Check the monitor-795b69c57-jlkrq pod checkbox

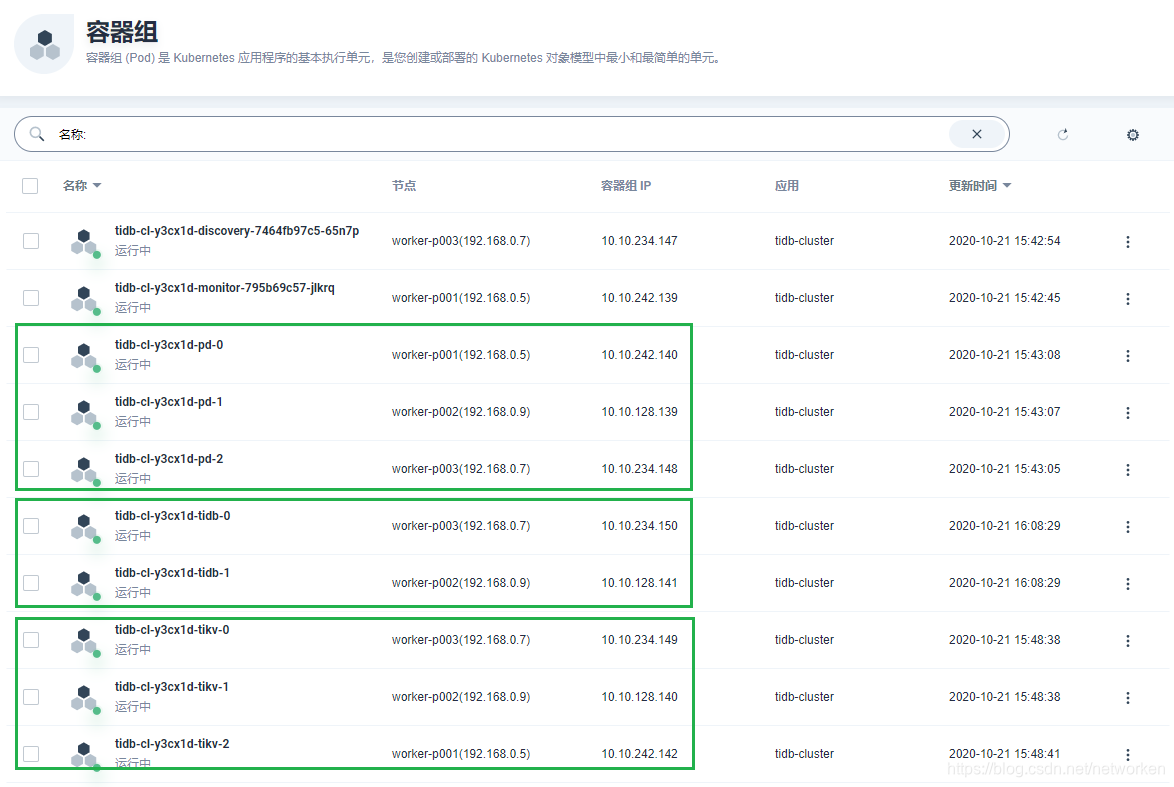tap(31, 298)
